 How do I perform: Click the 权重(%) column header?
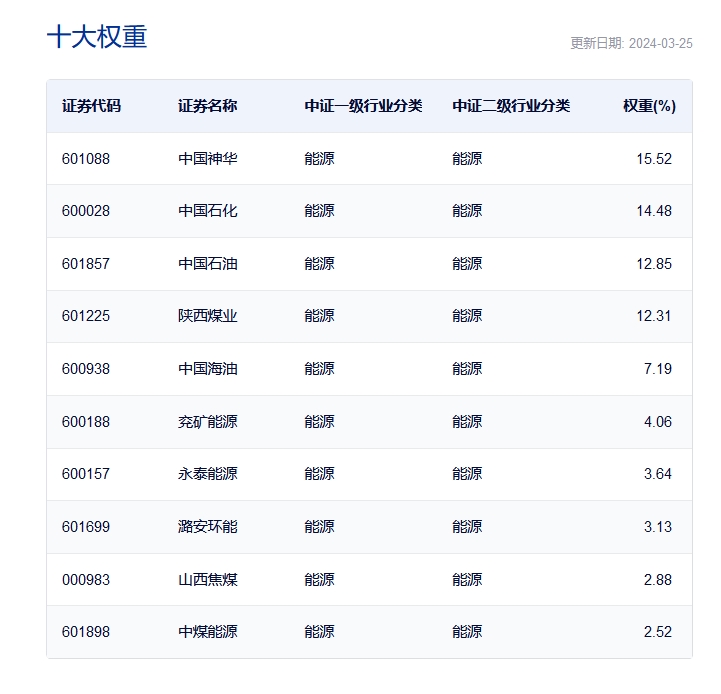649,106
